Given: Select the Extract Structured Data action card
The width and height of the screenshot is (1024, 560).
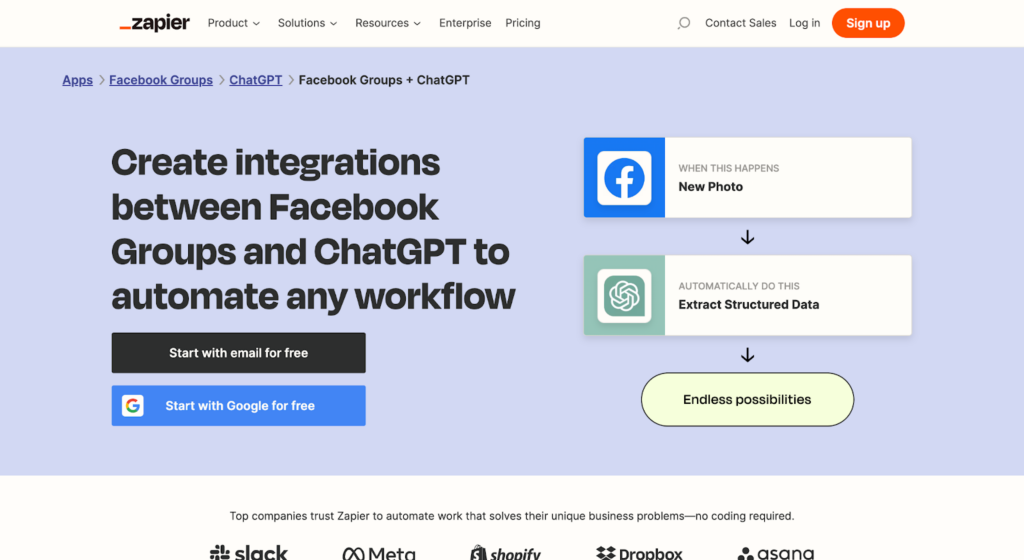Looking at the screenshot, I should pos(747,296).
